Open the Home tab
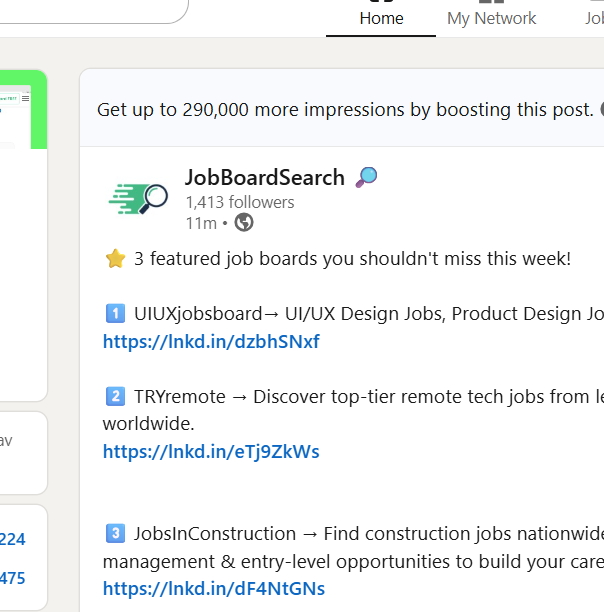Viewport: 604px width, 612px height. click(x=381, y=18)
